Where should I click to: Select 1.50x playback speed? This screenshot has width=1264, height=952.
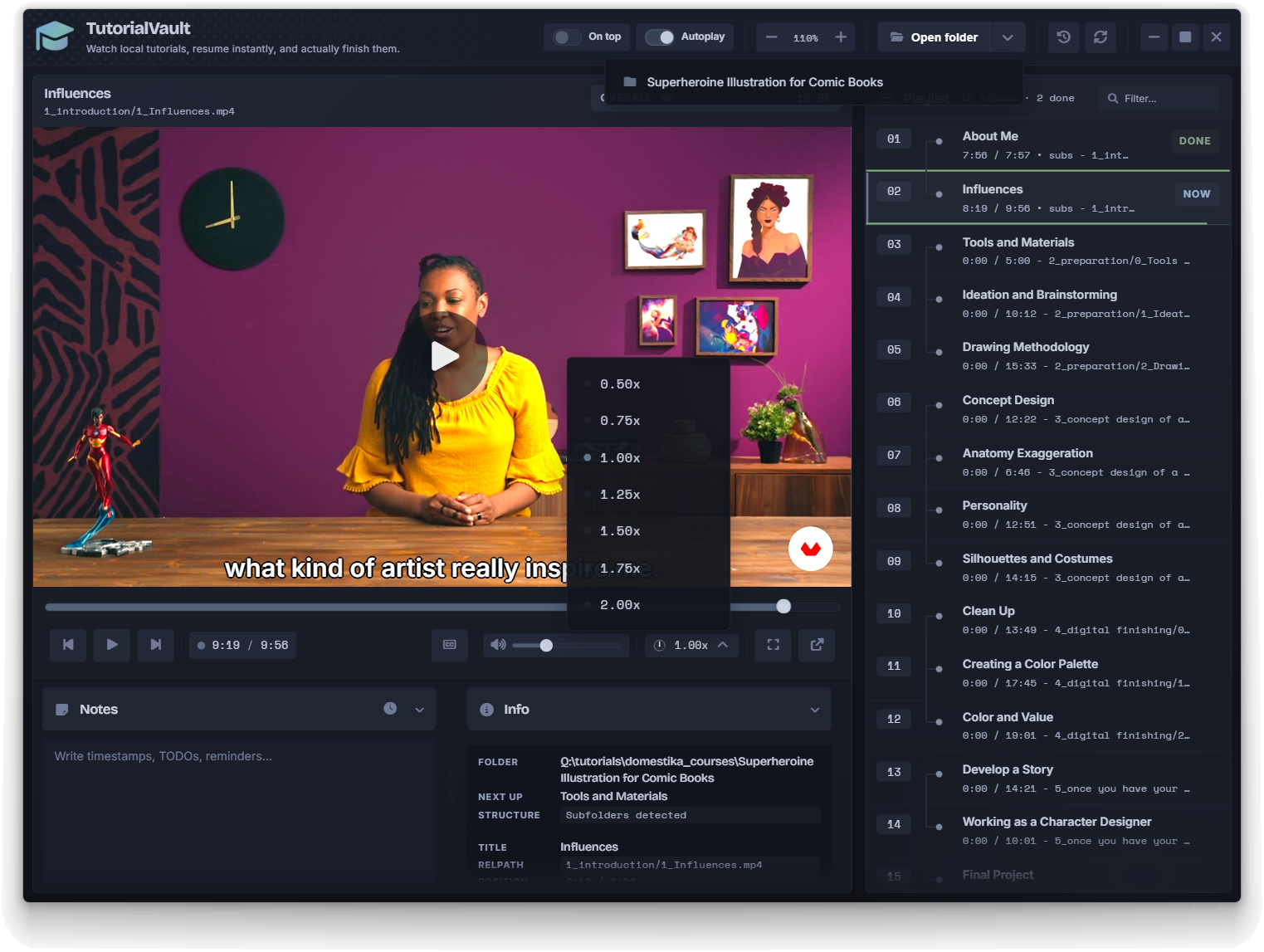(x=648, y=531)
